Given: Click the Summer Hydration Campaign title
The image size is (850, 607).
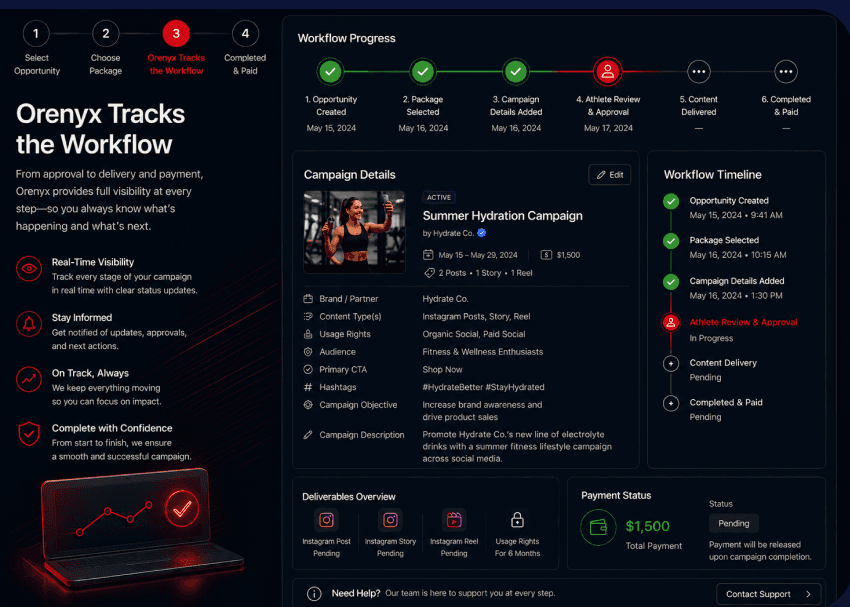Looking at the screenshot, I should (x=503, y=216).
